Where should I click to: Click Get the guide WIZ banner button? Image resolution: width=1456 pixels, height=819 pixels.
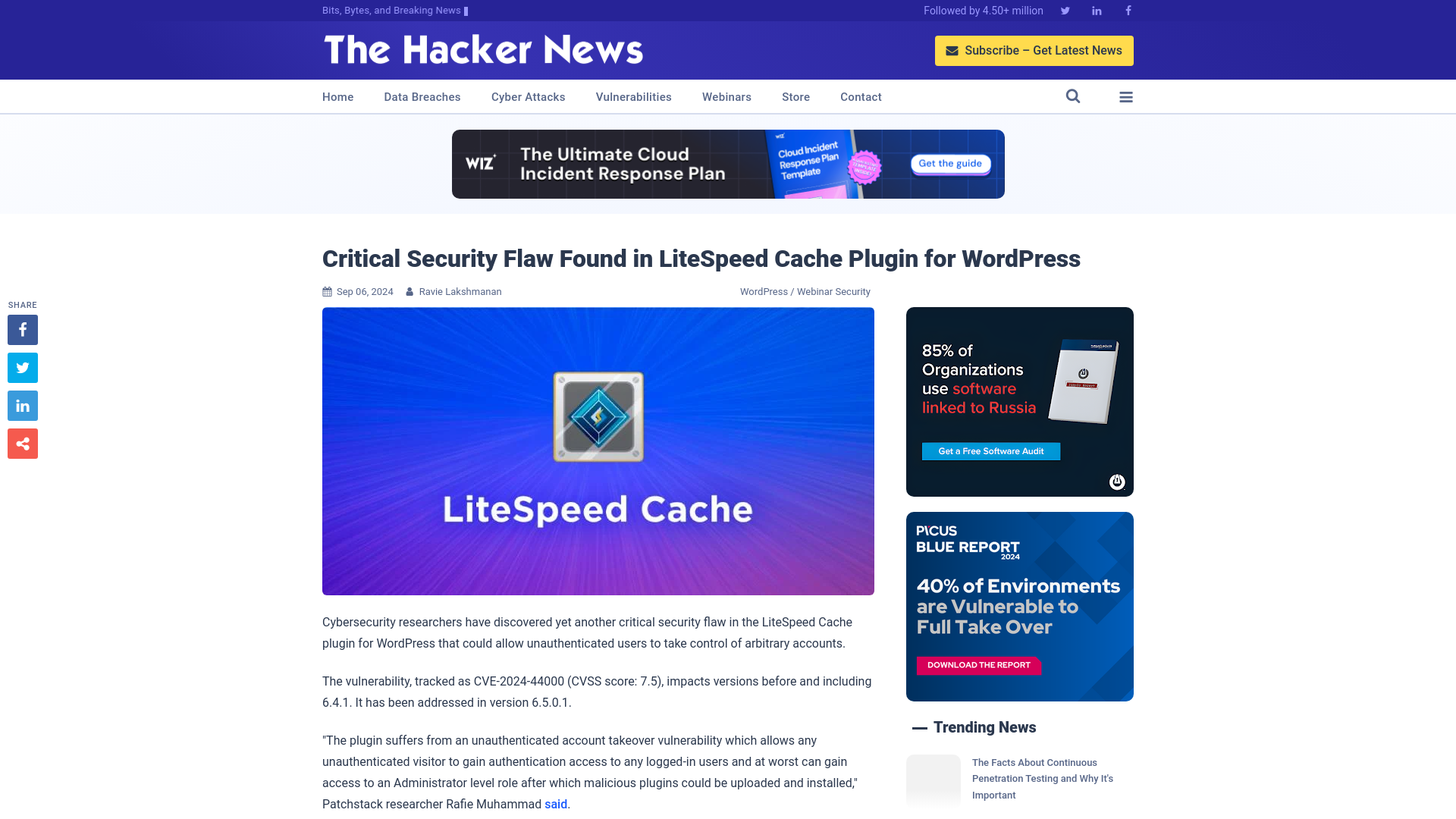click(x=950, y=163)
